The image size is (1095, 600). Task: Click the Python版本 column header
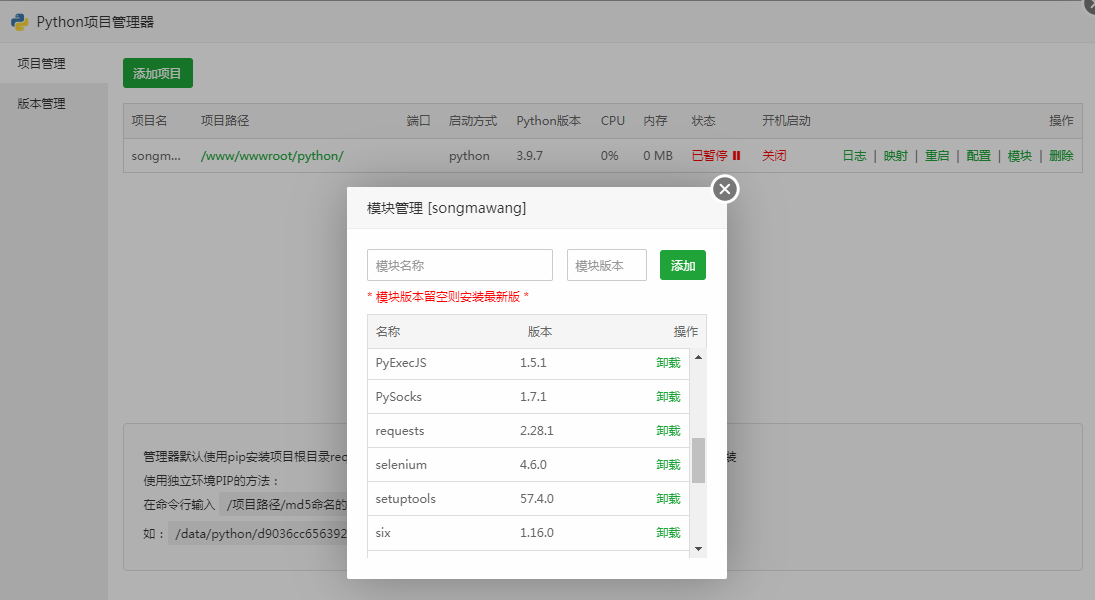(x=548, y=121)
